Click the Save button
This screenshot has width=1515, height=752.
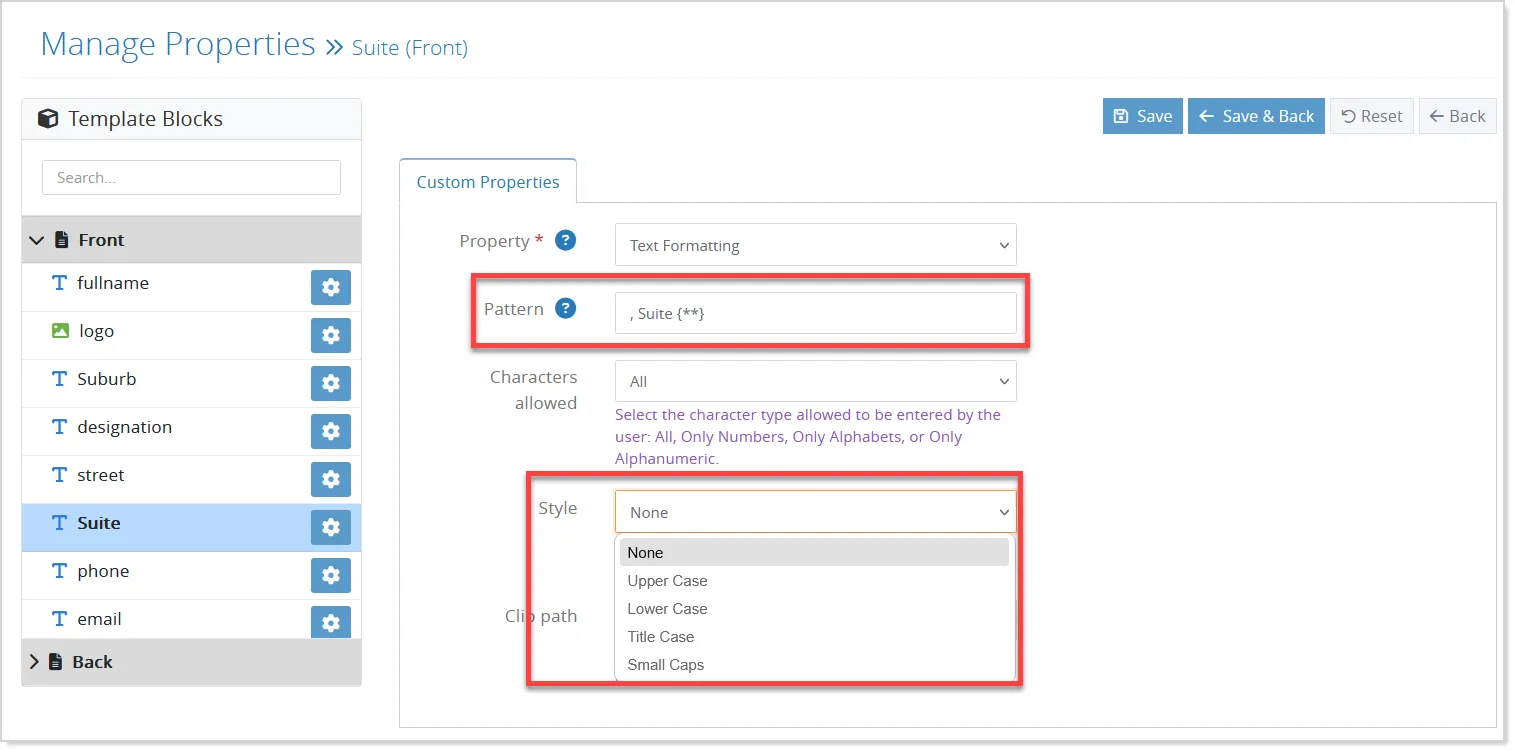(x=1143, y=116)
